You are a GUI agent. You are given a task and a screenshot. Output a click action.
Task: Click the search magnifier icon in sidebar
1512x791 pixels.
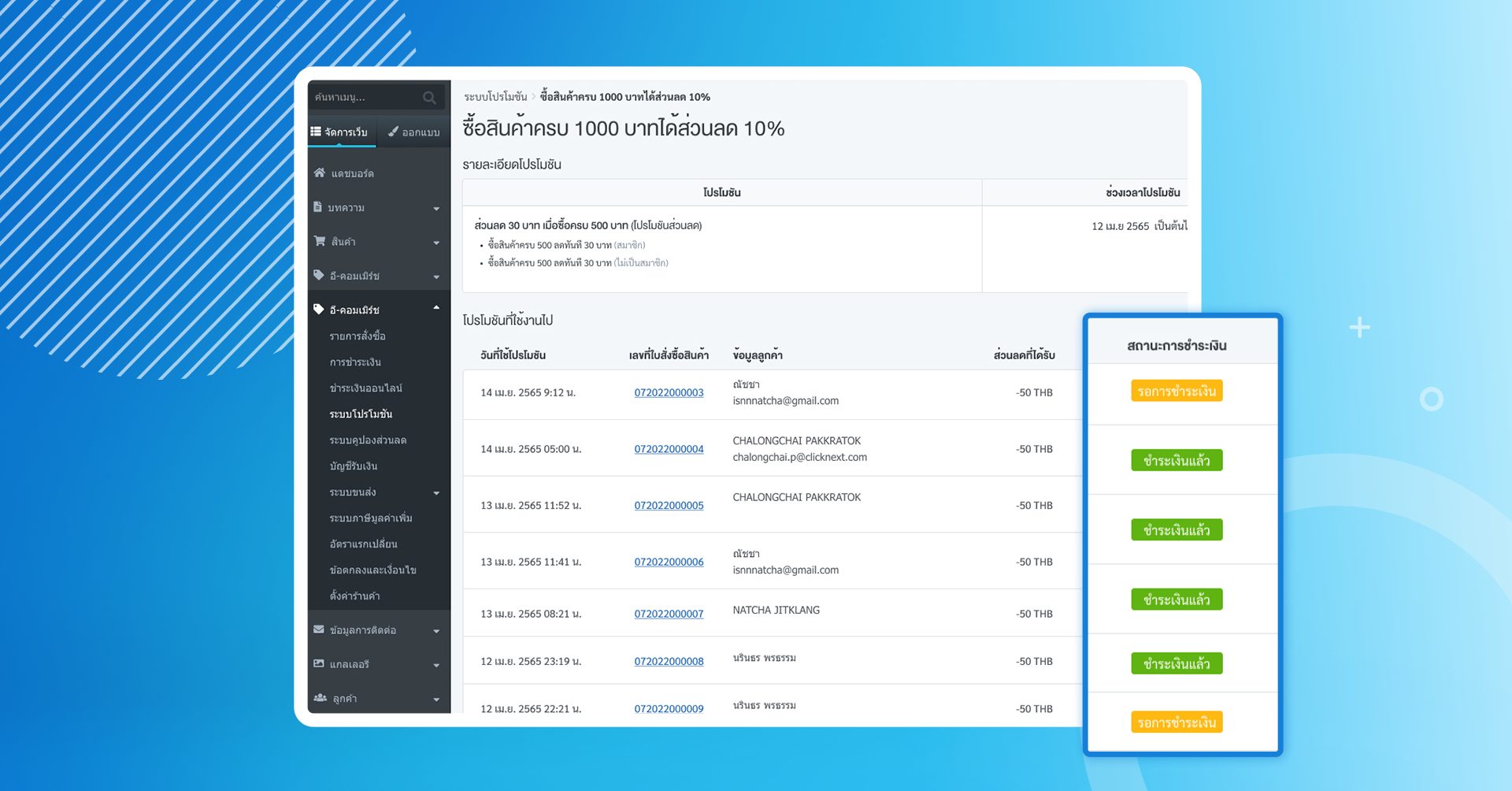(429, 98)
